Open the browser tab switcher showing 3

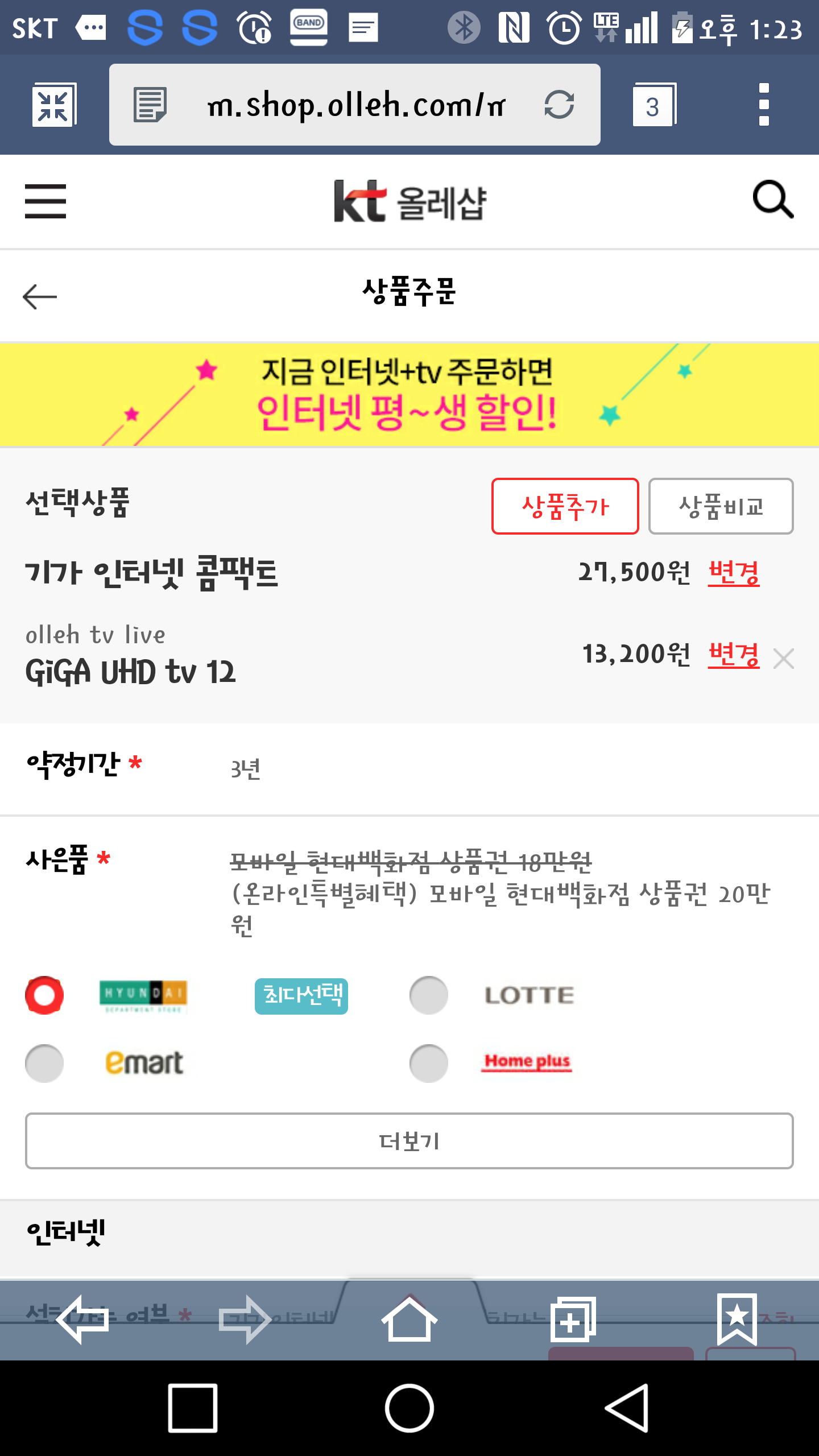click(654, 105)
